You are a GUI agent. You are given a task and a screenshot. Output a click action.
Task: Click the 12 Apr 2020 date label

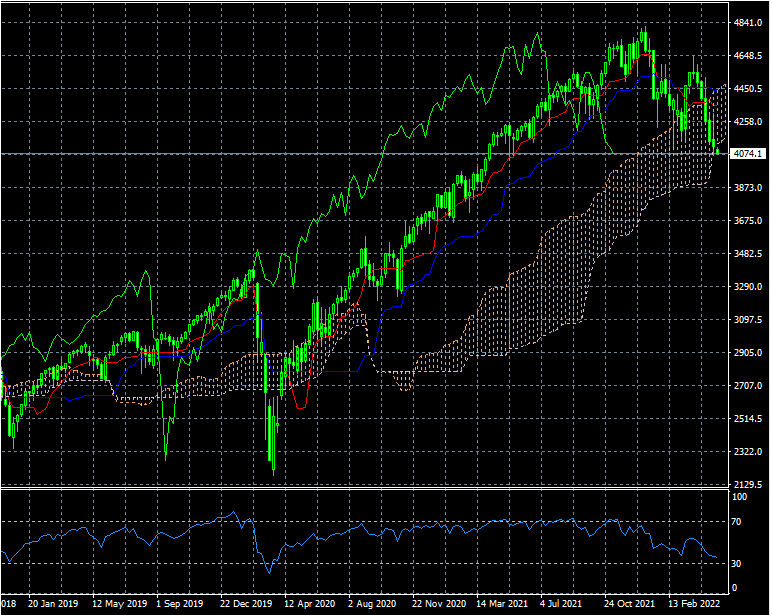coord(310,604)
